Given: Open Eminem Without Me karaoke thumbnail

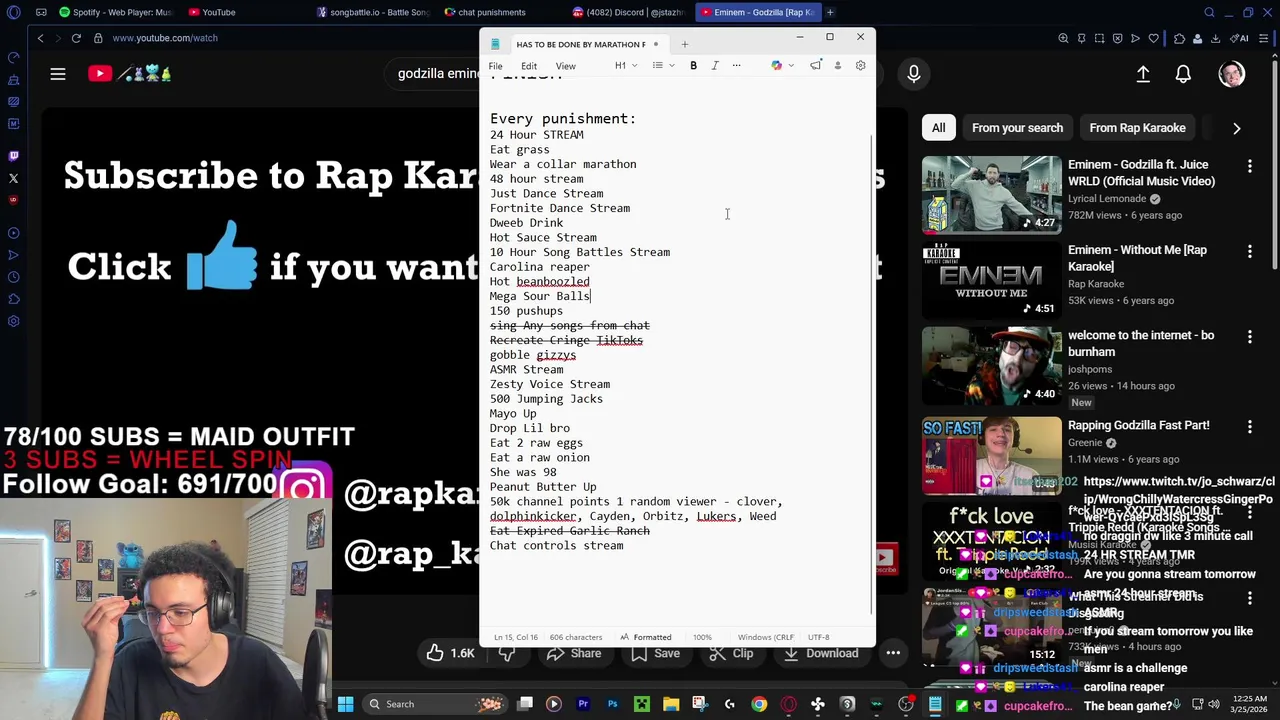Looking at the screenshot, I should coord(991,280).
